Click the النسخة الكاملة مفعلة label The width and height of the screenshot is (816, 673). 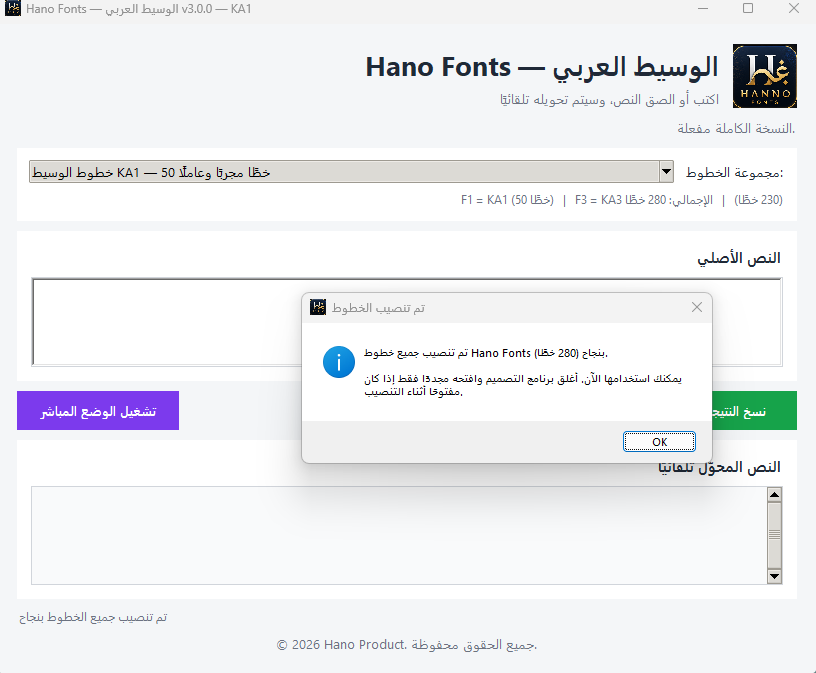click(736, 129)
